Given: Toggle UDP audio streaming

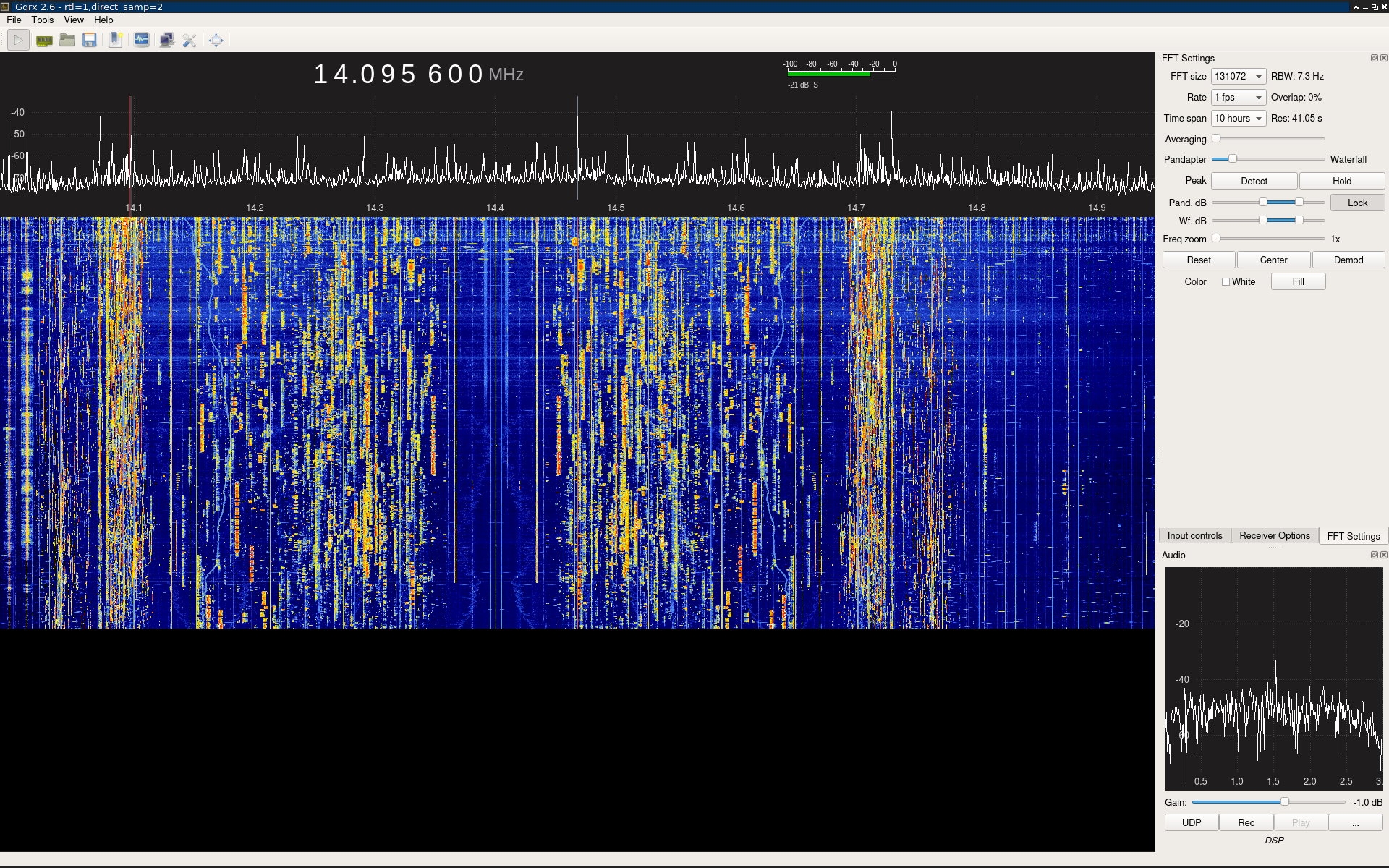Looking at the screenshot, I should [x=1191, y=822].
